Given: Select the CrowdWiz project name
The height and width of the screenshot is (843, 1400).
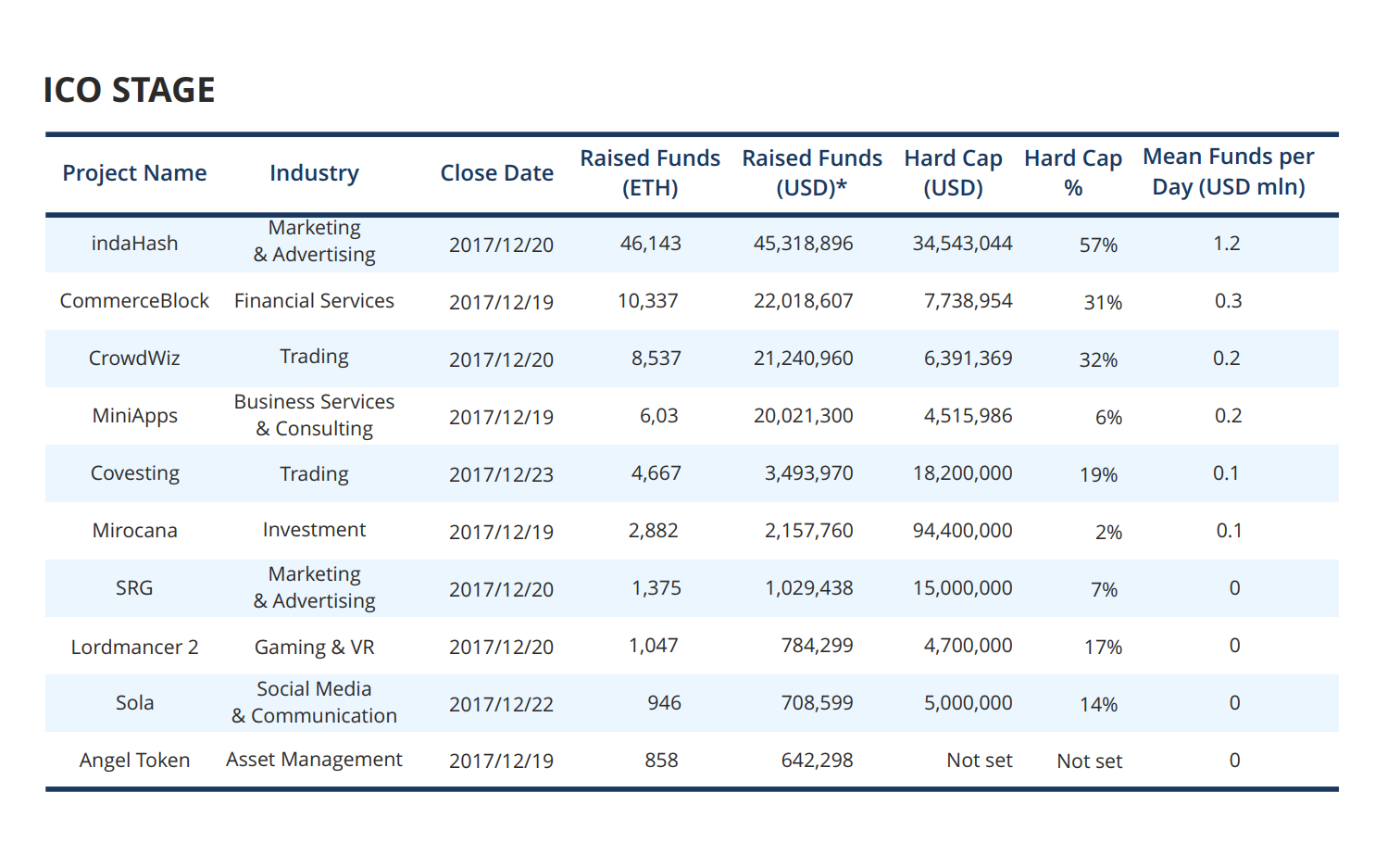Looking at the screenshot, I should [x=134, y=359].
